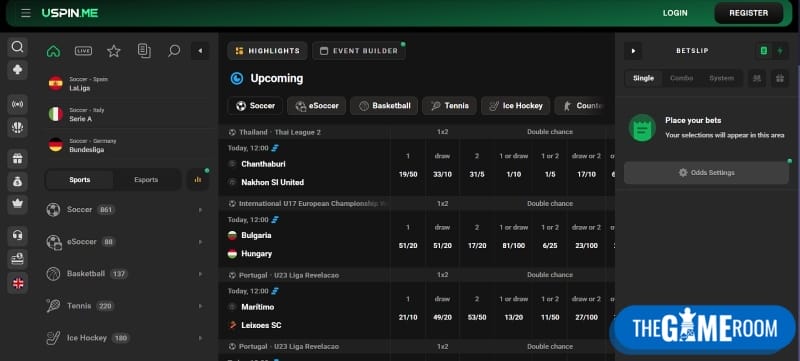Viewport: 800px width, 361px height.
Task: Open the basketball sidebar icon
Action: (17, 126)
